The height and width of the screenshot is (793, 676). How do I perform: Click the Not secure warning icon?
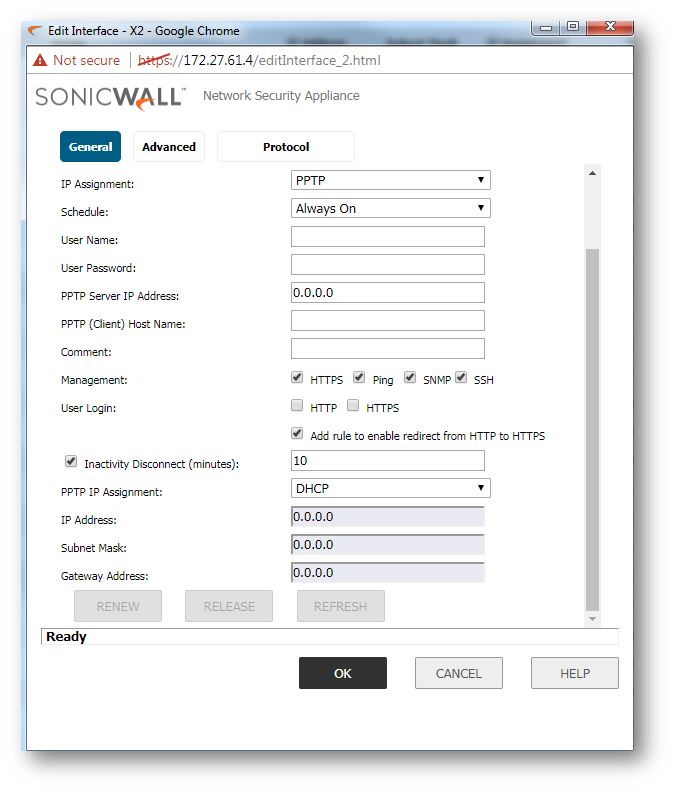click(x=40, y=60)
